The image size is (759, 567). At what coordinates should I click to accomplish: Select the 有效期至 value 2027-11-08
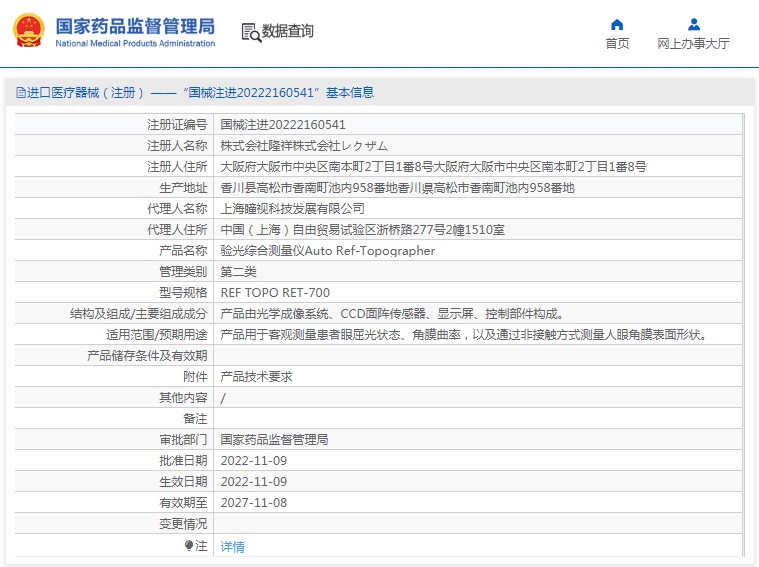254,503
